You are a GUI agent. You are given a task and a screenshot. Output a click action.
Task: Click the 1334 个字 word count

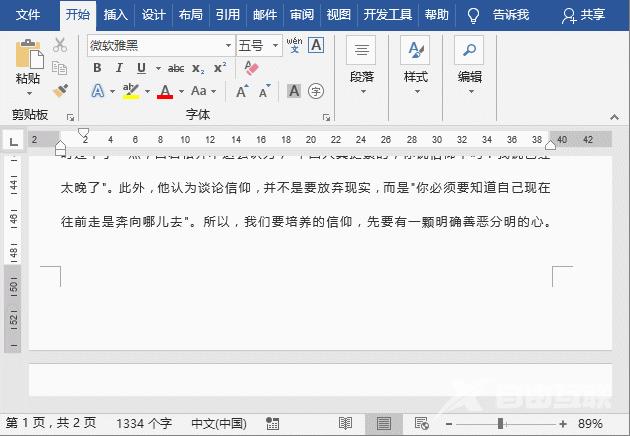tap(144, 423)
